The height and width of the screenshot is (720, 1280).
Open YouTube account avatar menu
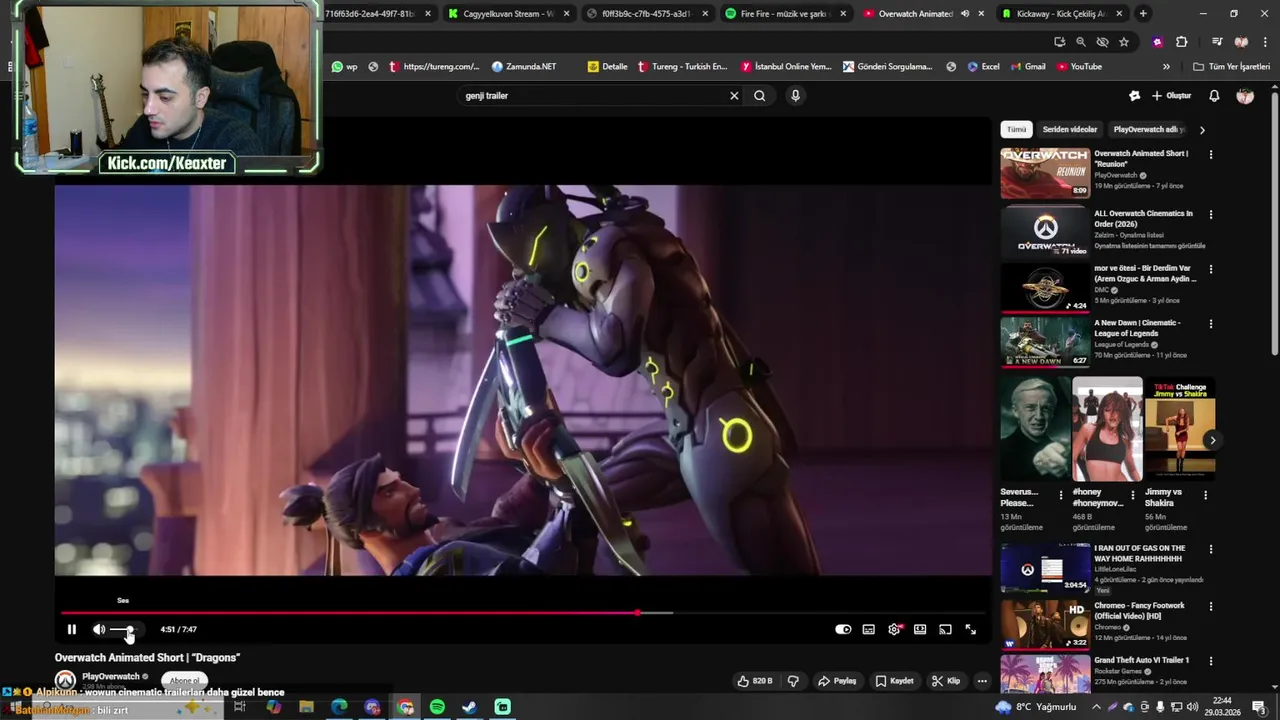click(x=1245, y=96)
